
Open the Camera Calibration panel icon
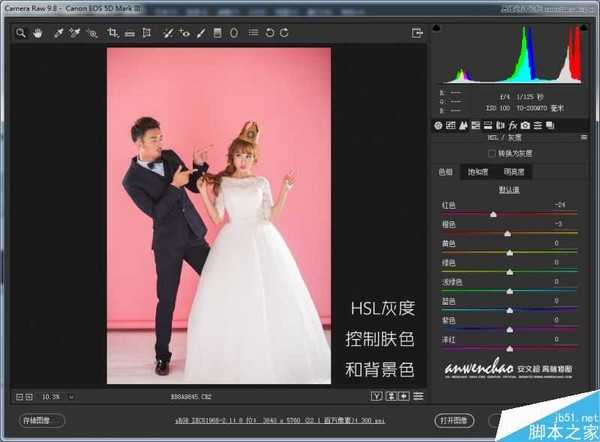click(525, 125)
